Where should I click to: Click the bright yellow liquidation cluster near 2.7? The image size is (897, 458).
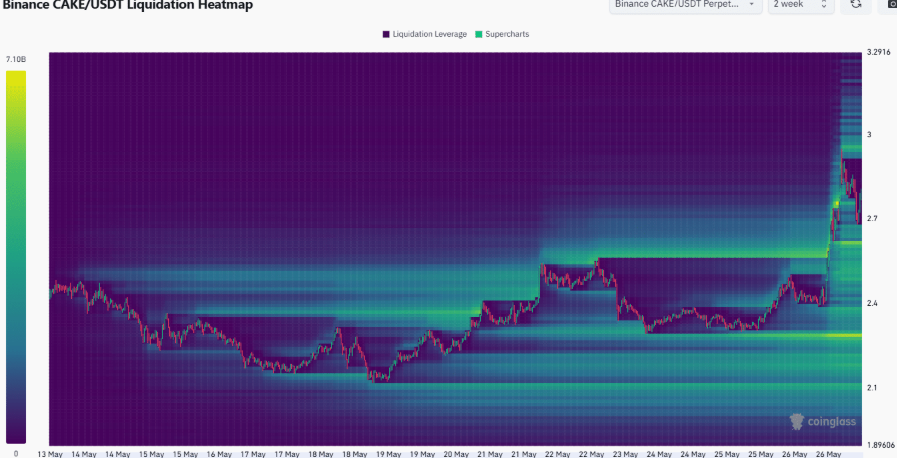(x=837, y=204)
